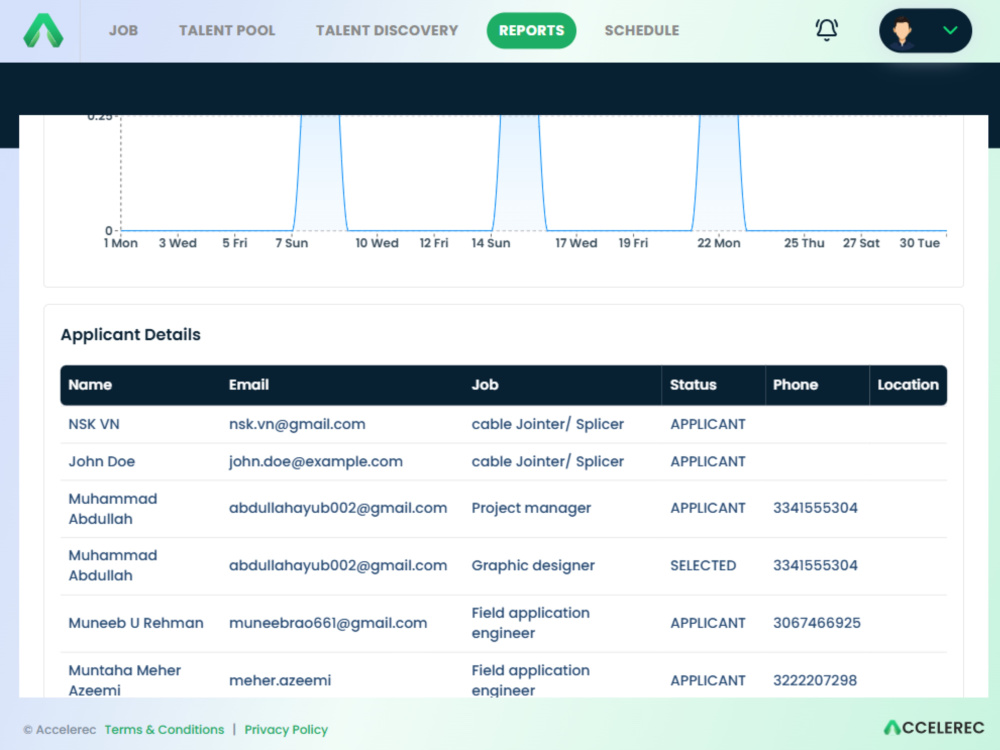Expand the profile dropdown chevron
This screenshot has width=1000, height=750.
point(950,30)
